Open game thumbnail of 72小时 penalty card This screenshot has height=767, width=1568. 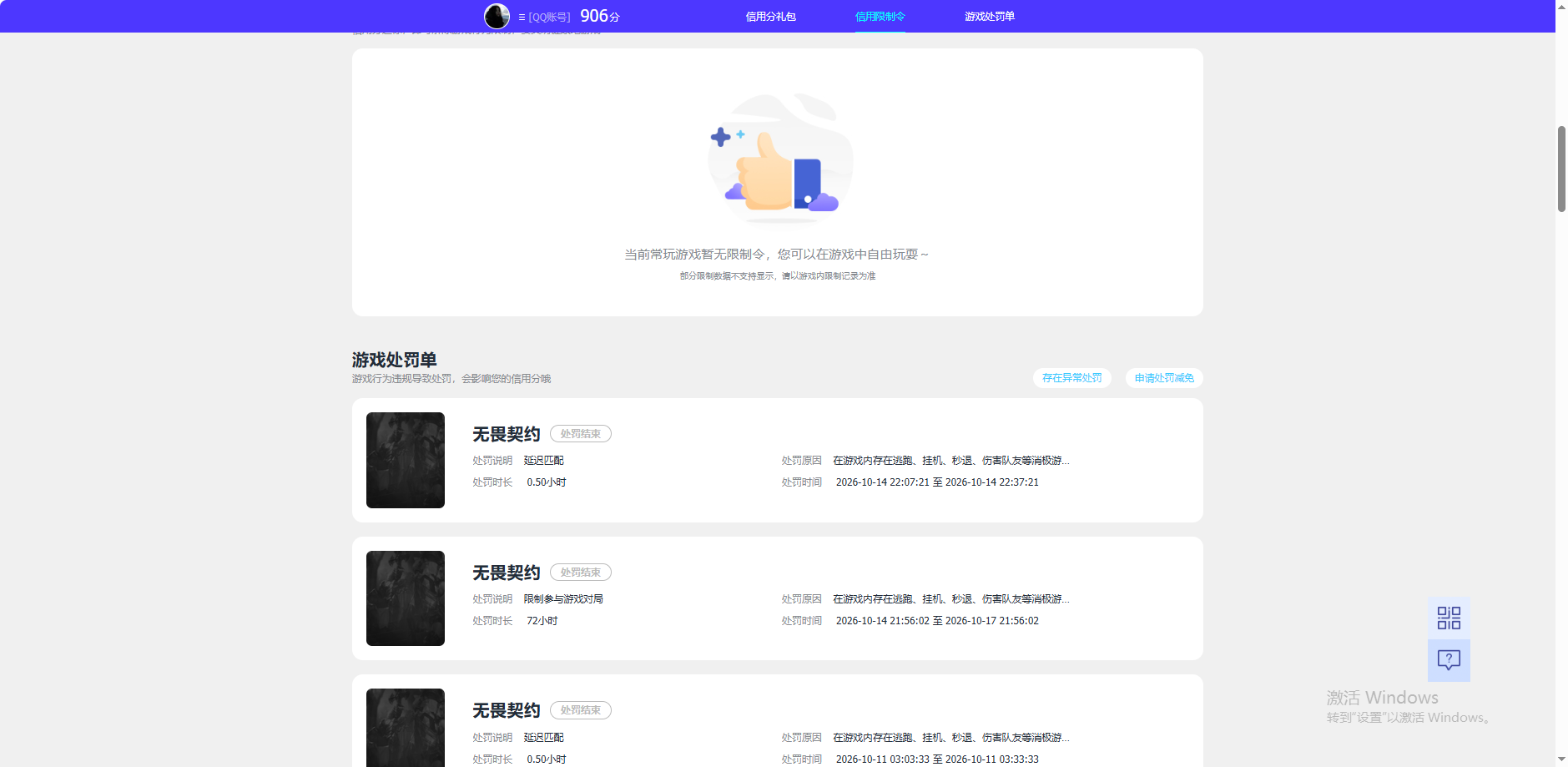pyautogui.click(x=406, y=598)
